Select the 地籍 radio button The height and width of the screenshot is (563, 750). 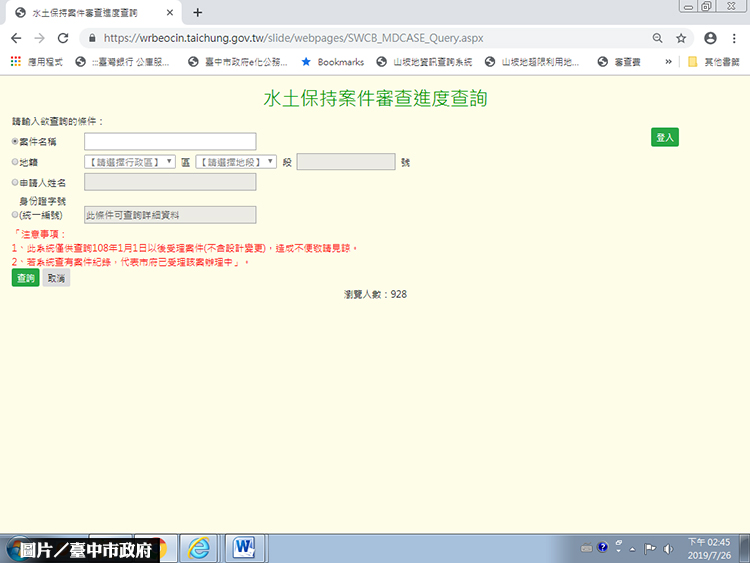(x=15, y=162)
